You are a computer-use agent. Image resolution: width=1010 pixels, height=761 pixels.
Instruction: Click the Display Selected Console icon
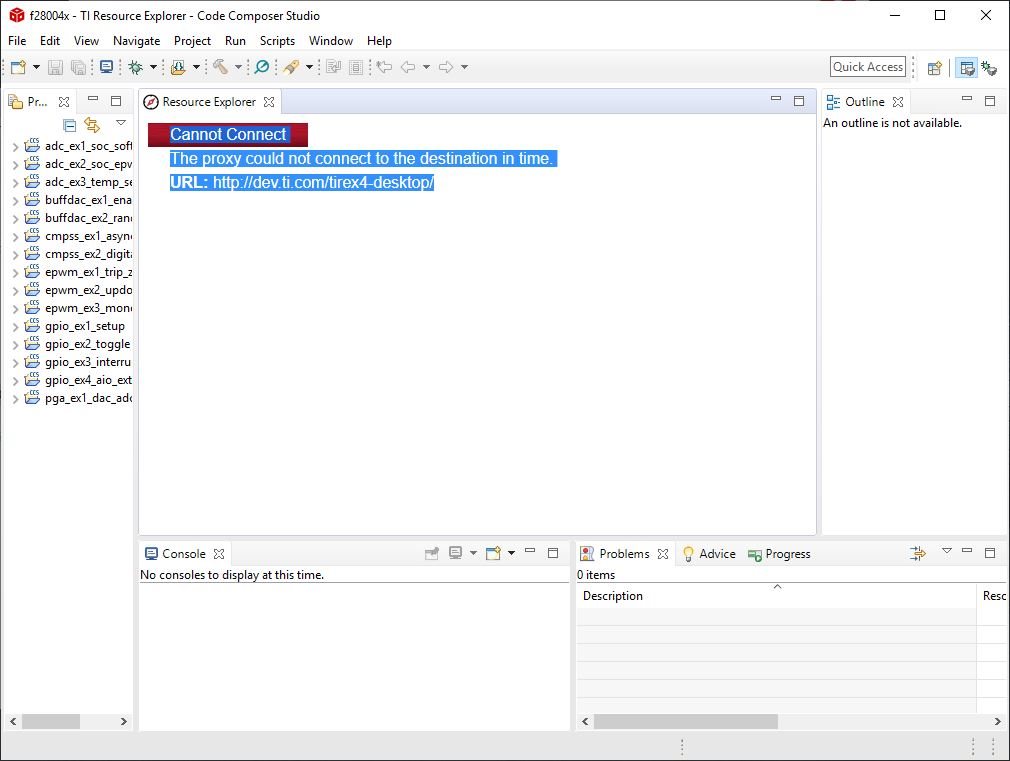click(x=455, y=553)
